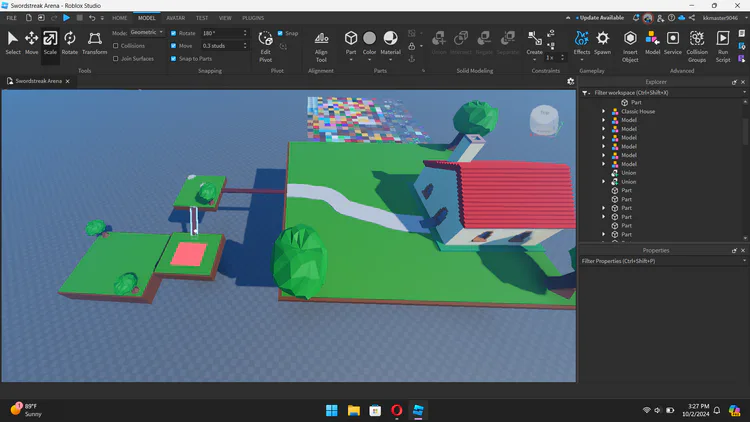This screenshot has width=750, height=422.
Task: Click the Run Script button
Action: [x=723, y=46]
